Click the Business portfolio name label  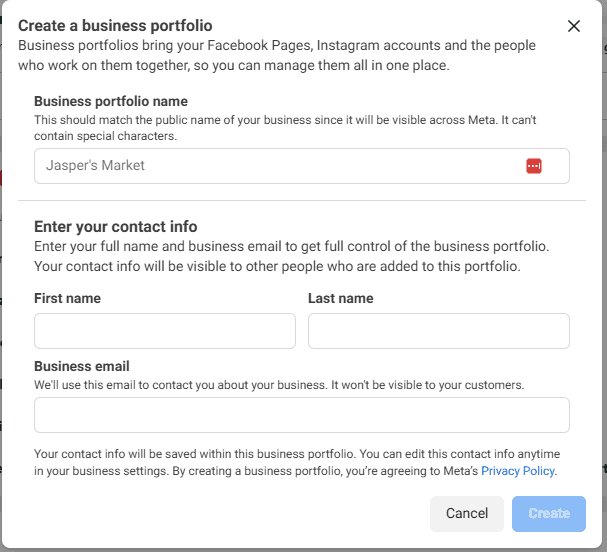tap(111, 101)
